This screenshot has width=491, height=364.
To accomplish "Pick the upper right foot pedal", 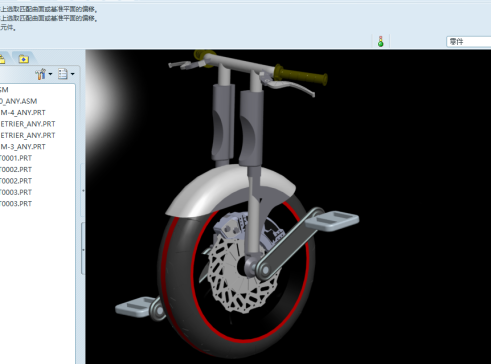I will pyautogui.click(x=332, y=220).
